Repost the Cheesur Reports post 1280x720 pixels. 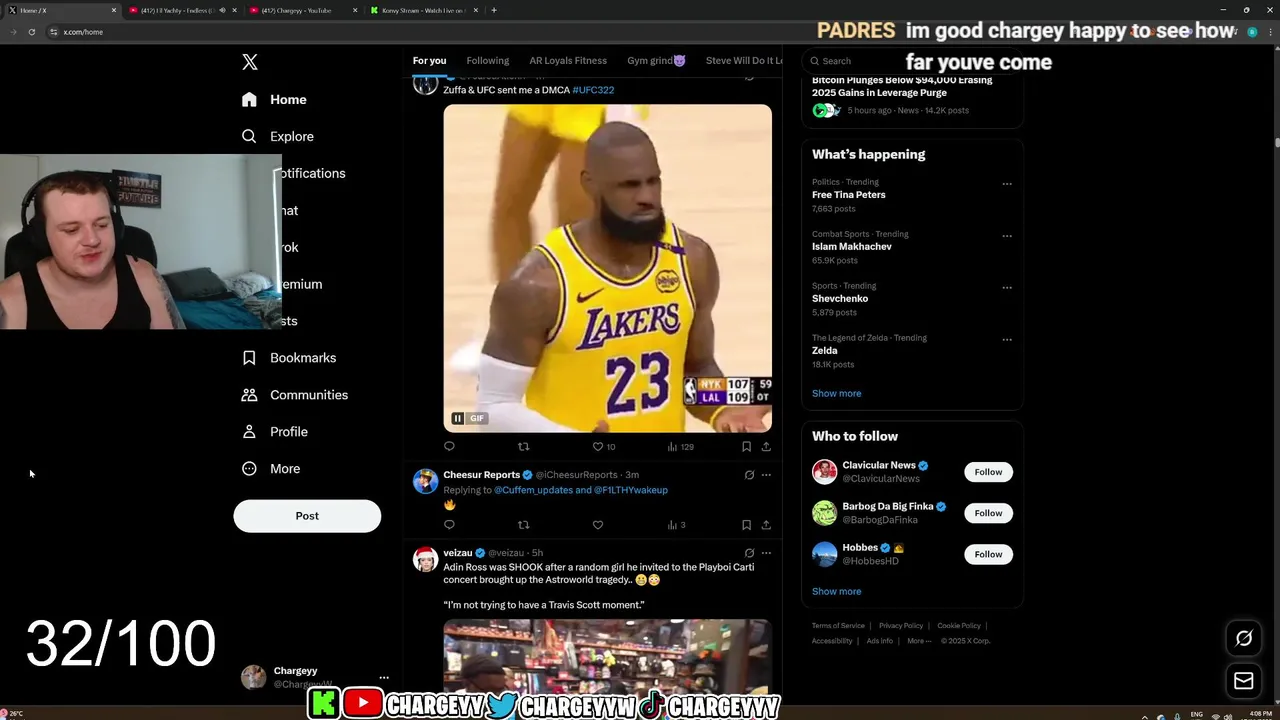523,525
